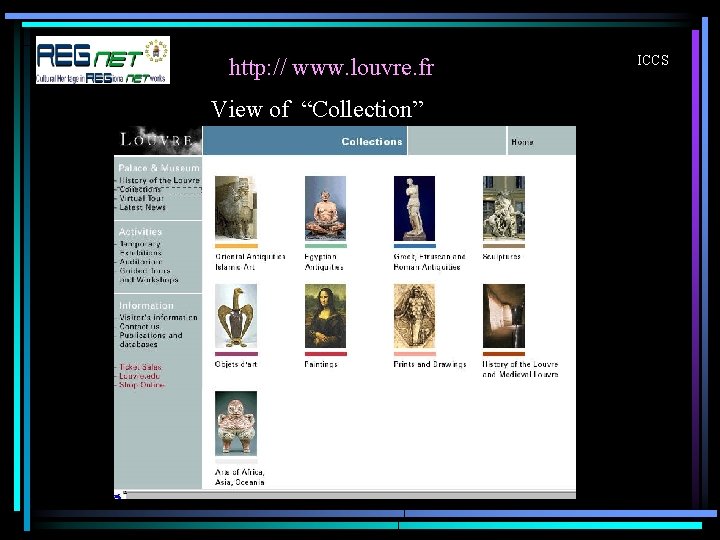Open Guided Tours and Workshops link
The height and width of the screenshot is (540, 720).
coord(148,275)
